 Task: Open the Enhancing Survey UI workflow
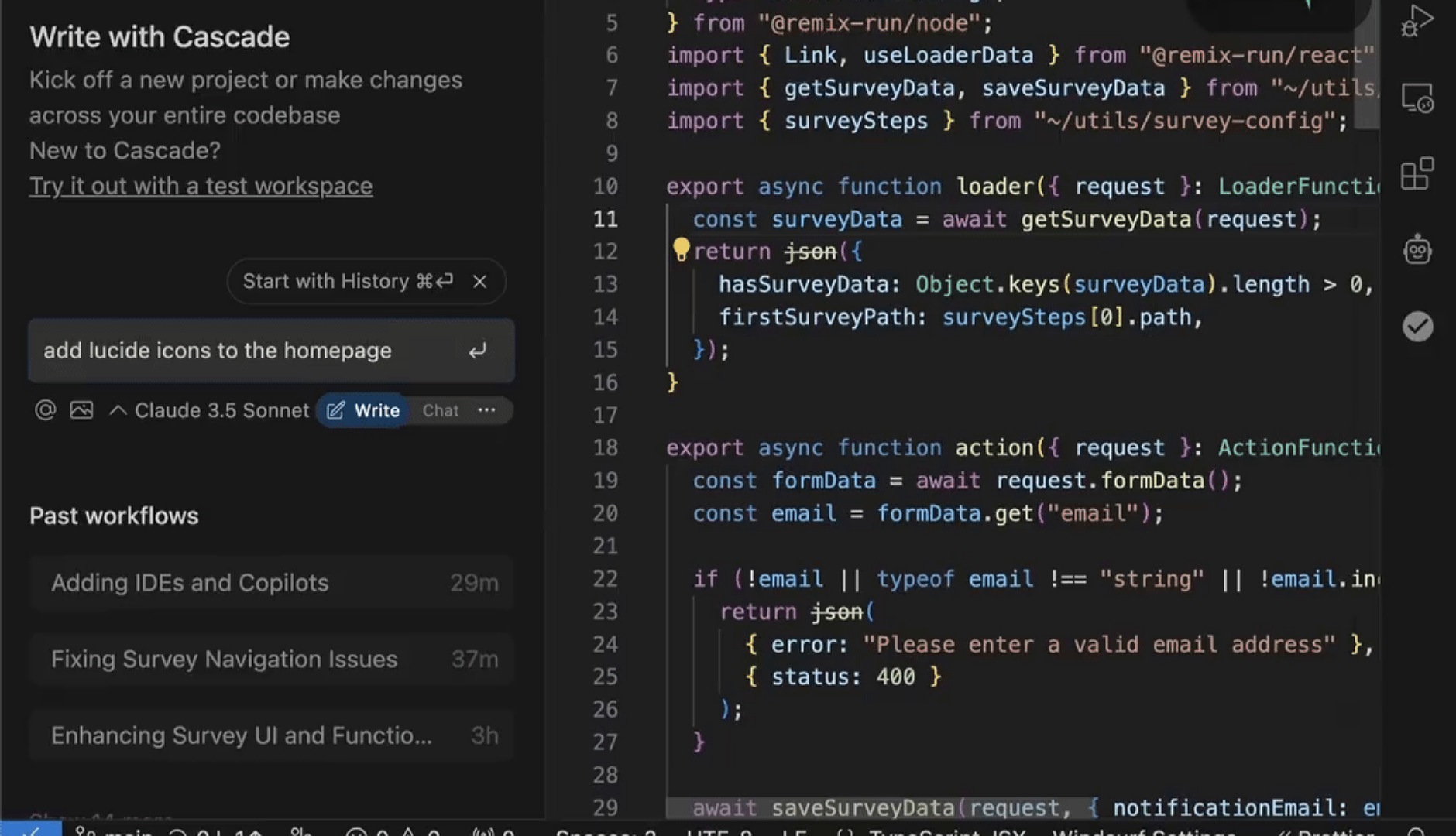pos(272,735)
